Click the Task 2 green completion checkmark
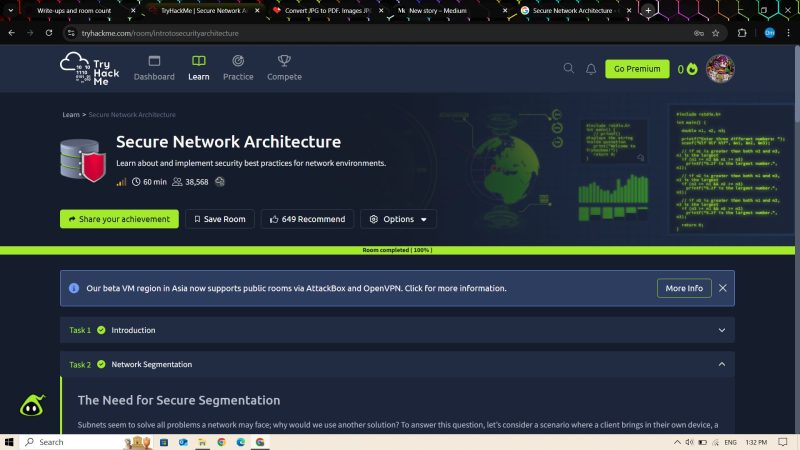The width and height of the screenshot is (800, 450). [x=101, y=364]
